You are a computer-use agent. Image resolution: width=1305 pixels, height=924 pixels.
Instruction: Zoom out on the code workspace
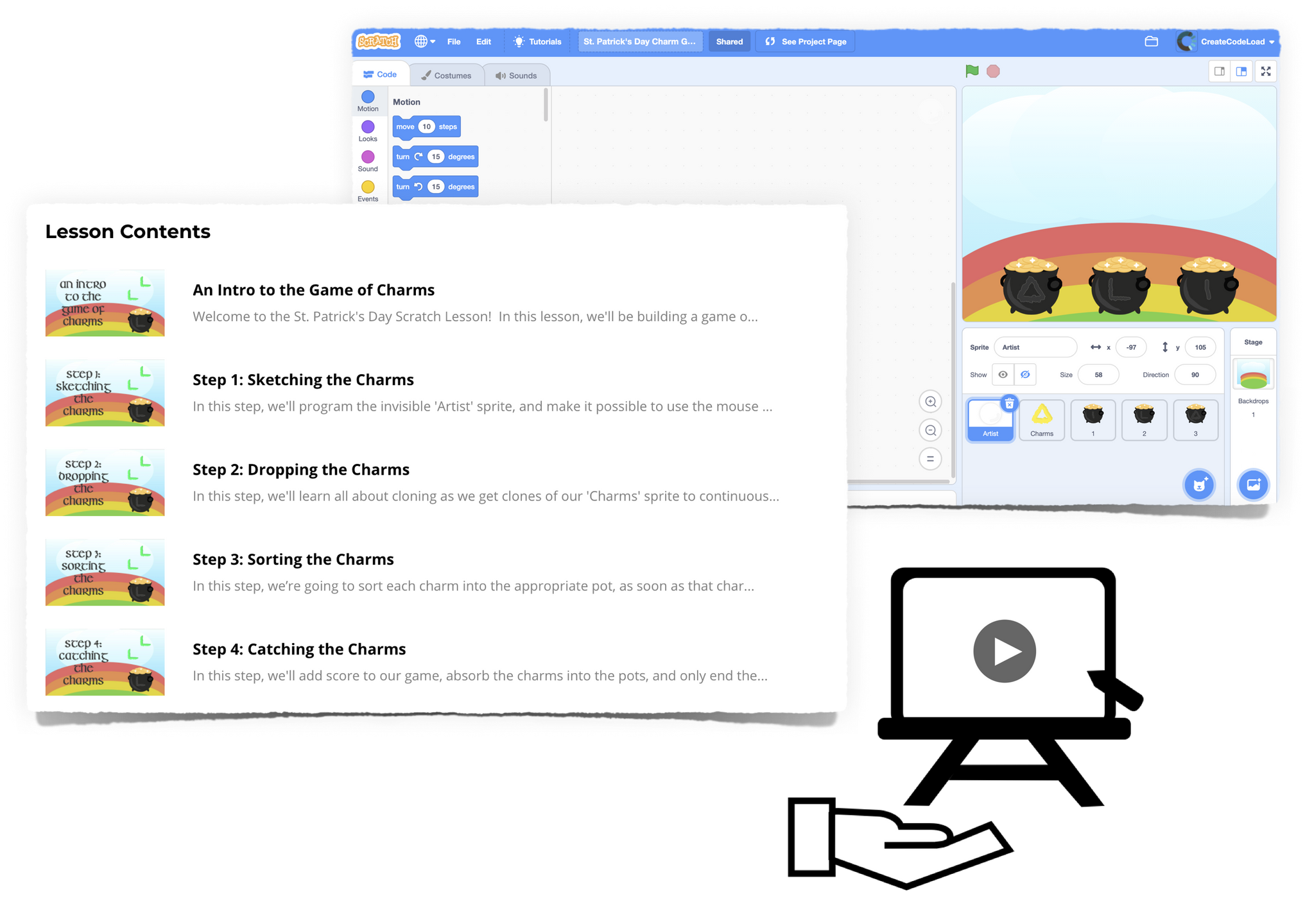(x=930, y=431)
